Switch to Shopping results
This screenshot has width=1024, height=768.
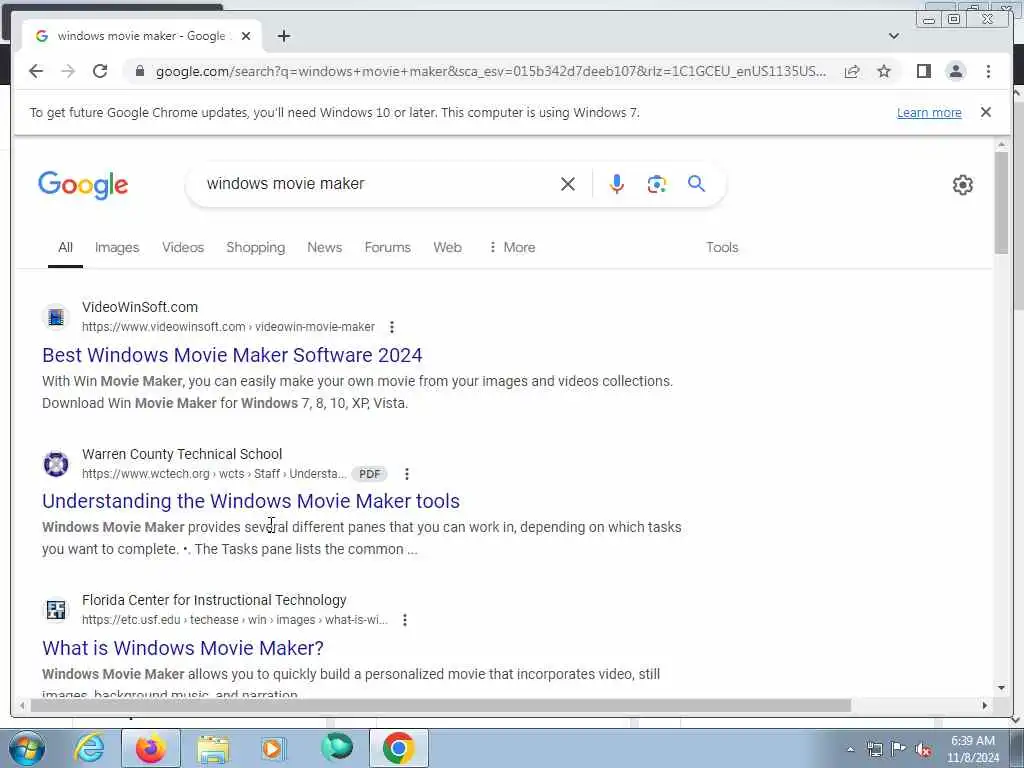coord(255,248)
